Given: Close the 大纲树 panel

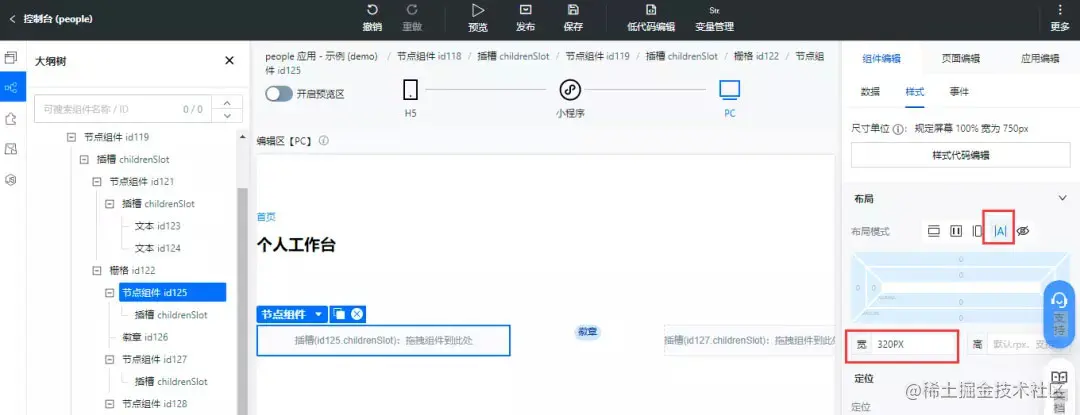Looking at the screenshot, I should [x=229, y=61].
